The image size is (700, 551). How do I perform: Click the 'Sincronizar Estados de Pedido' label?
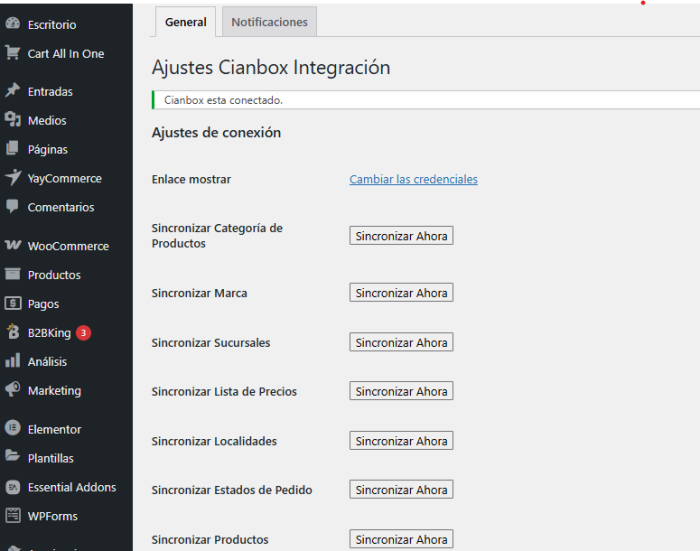tap(232, 490)
